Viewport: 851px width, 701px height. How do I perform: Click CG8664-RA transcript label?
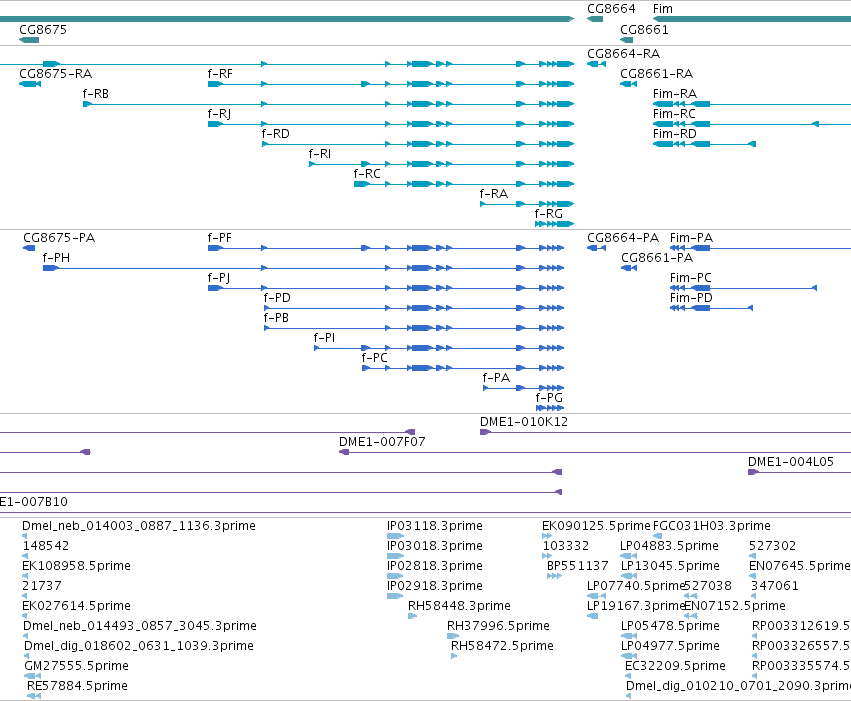pos(624,54)
